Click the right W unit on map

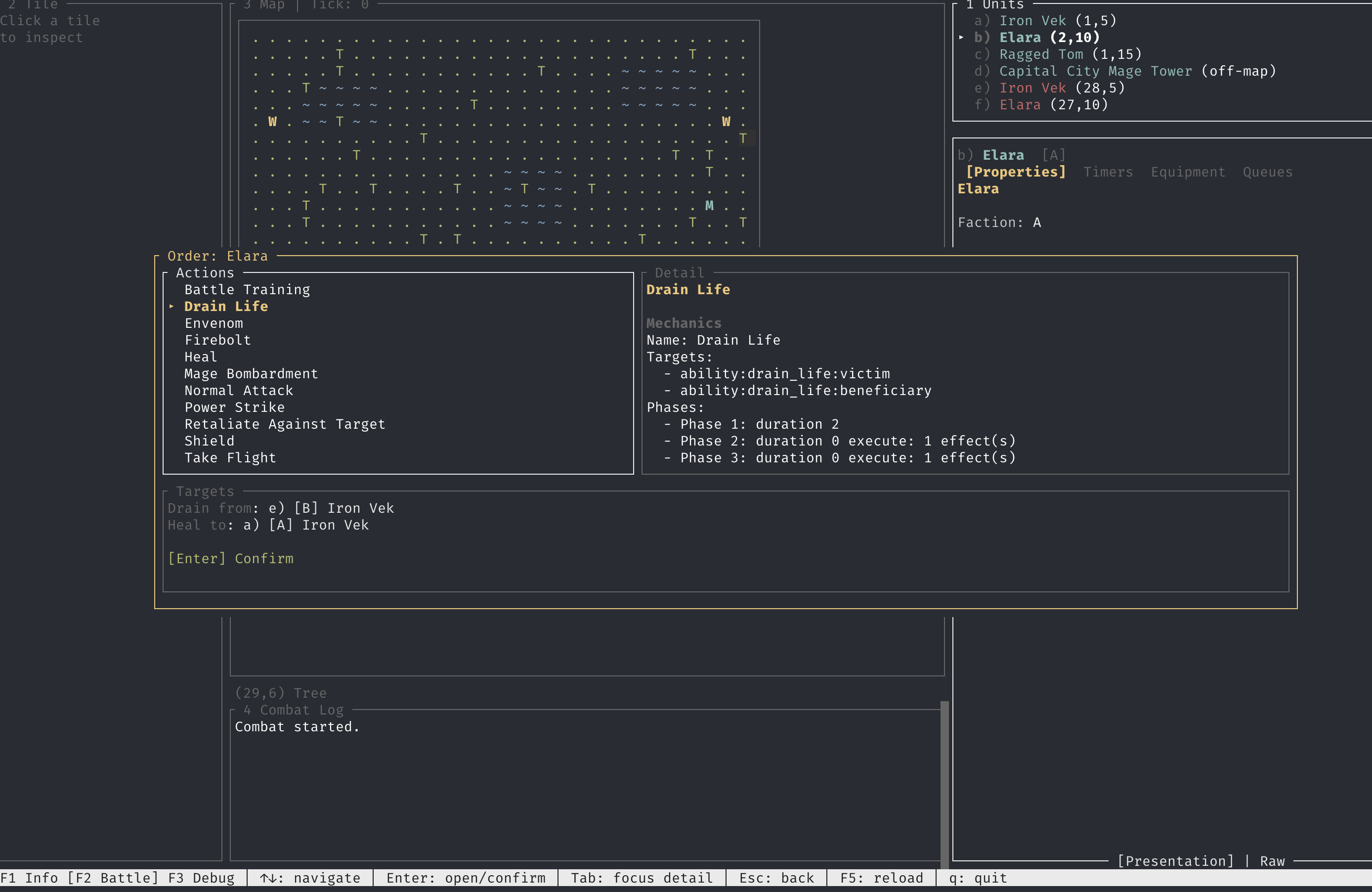tap(726, 122)
